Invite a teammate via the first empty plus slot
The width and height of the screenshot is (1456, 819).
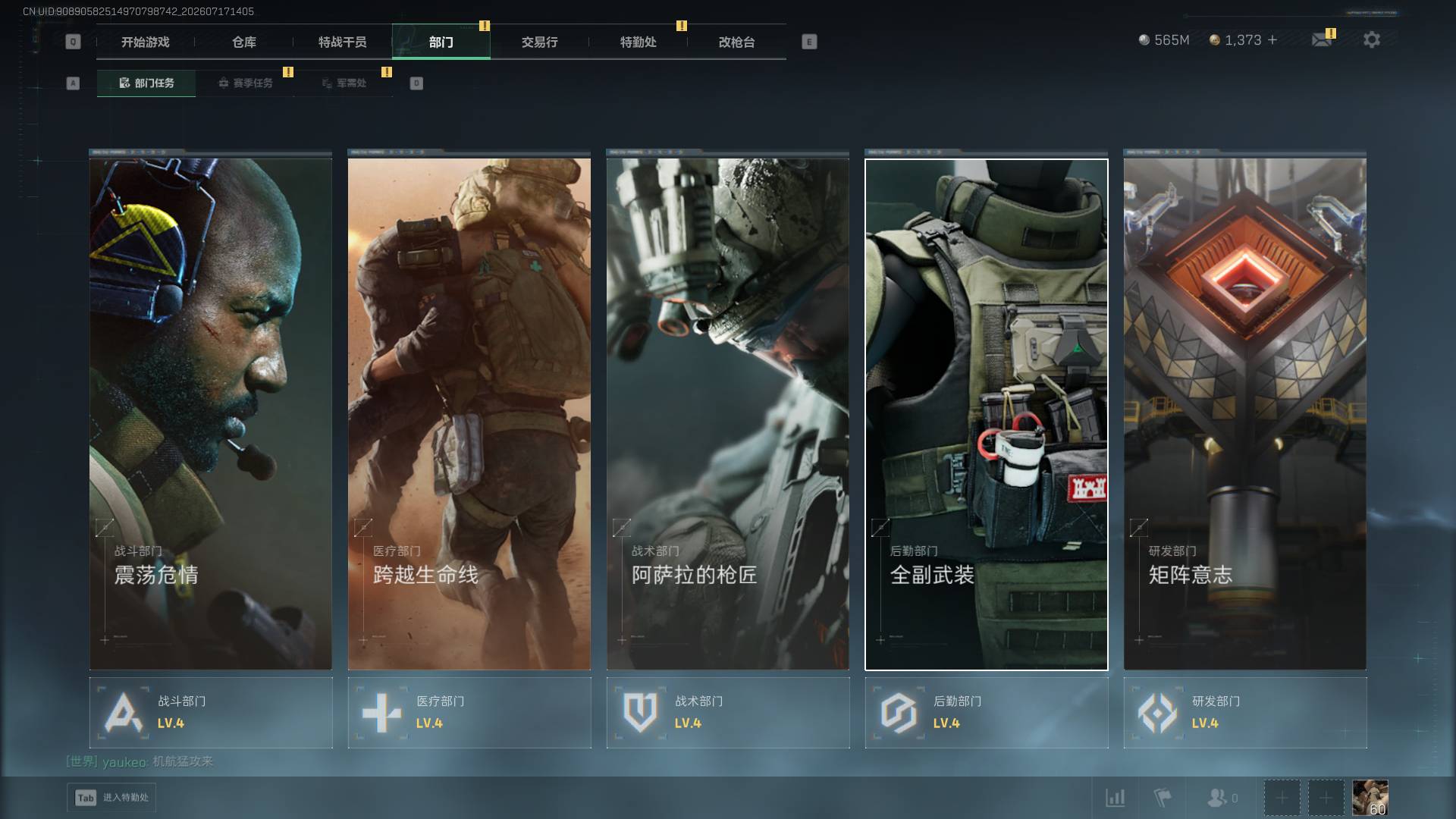[1282, 798]
